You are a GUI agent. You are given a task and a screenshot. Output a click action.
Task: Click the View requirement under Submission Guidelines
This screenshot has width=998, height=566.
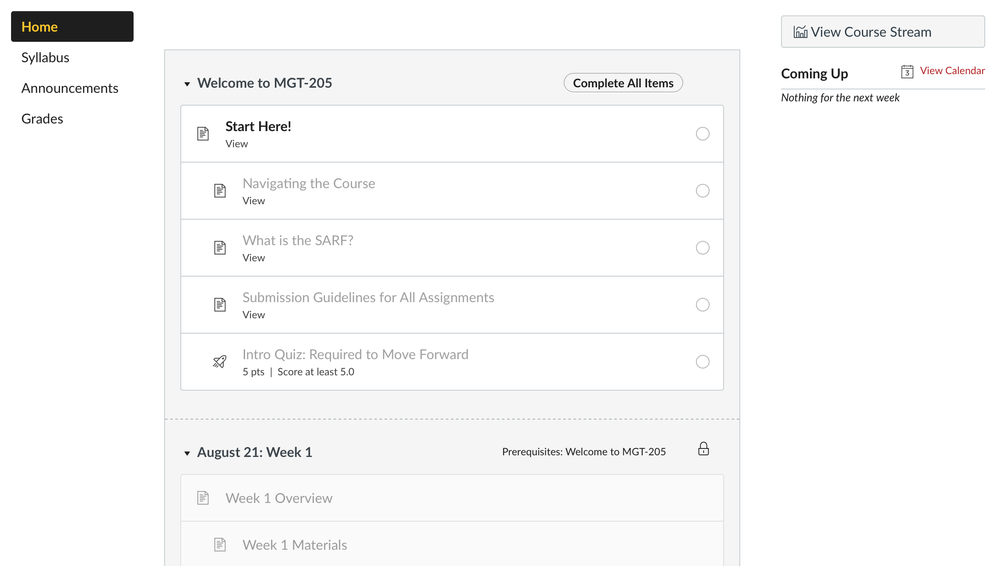pyautogui.click(x=254, y=315)
